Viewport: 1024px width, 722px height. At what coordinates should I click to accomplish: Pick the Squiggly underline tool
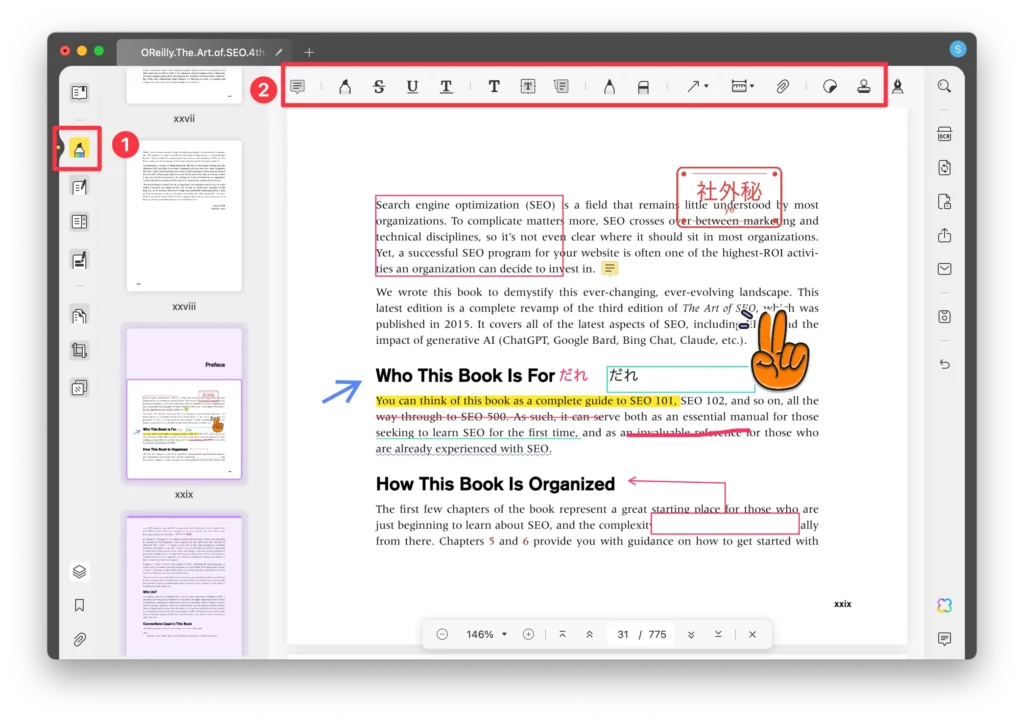(446, 87)
